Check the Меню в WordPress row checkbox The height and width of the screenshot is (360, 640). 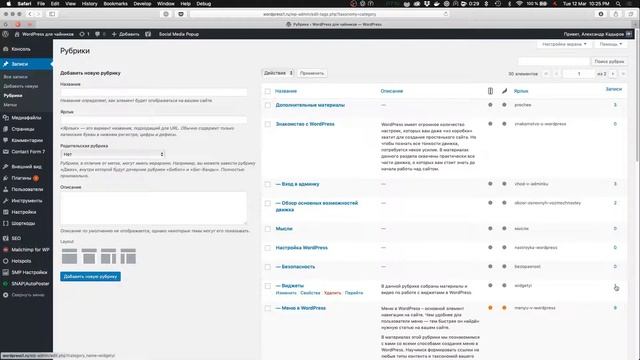click(x=268, y=309)
